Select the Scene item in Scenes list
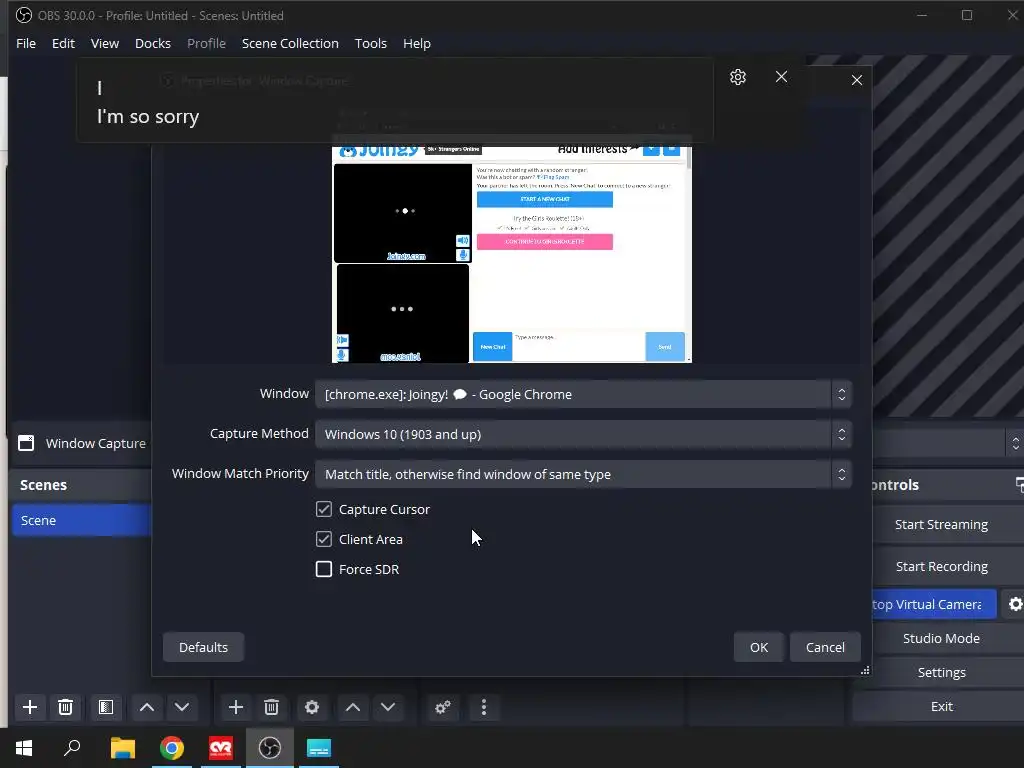 81,520
